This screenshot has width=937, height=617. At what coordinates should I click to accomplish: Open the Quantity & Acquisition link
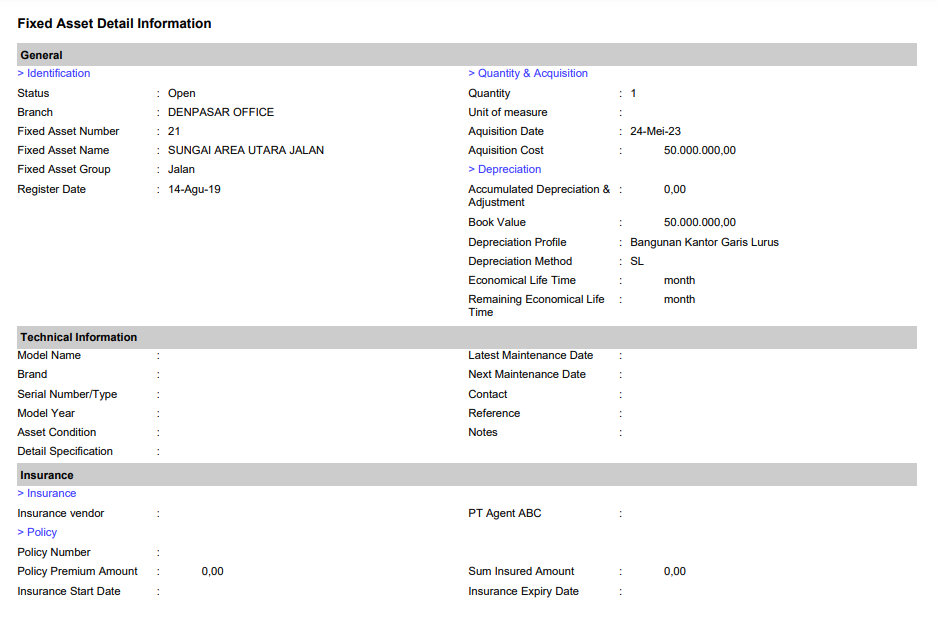coord(528,73)
